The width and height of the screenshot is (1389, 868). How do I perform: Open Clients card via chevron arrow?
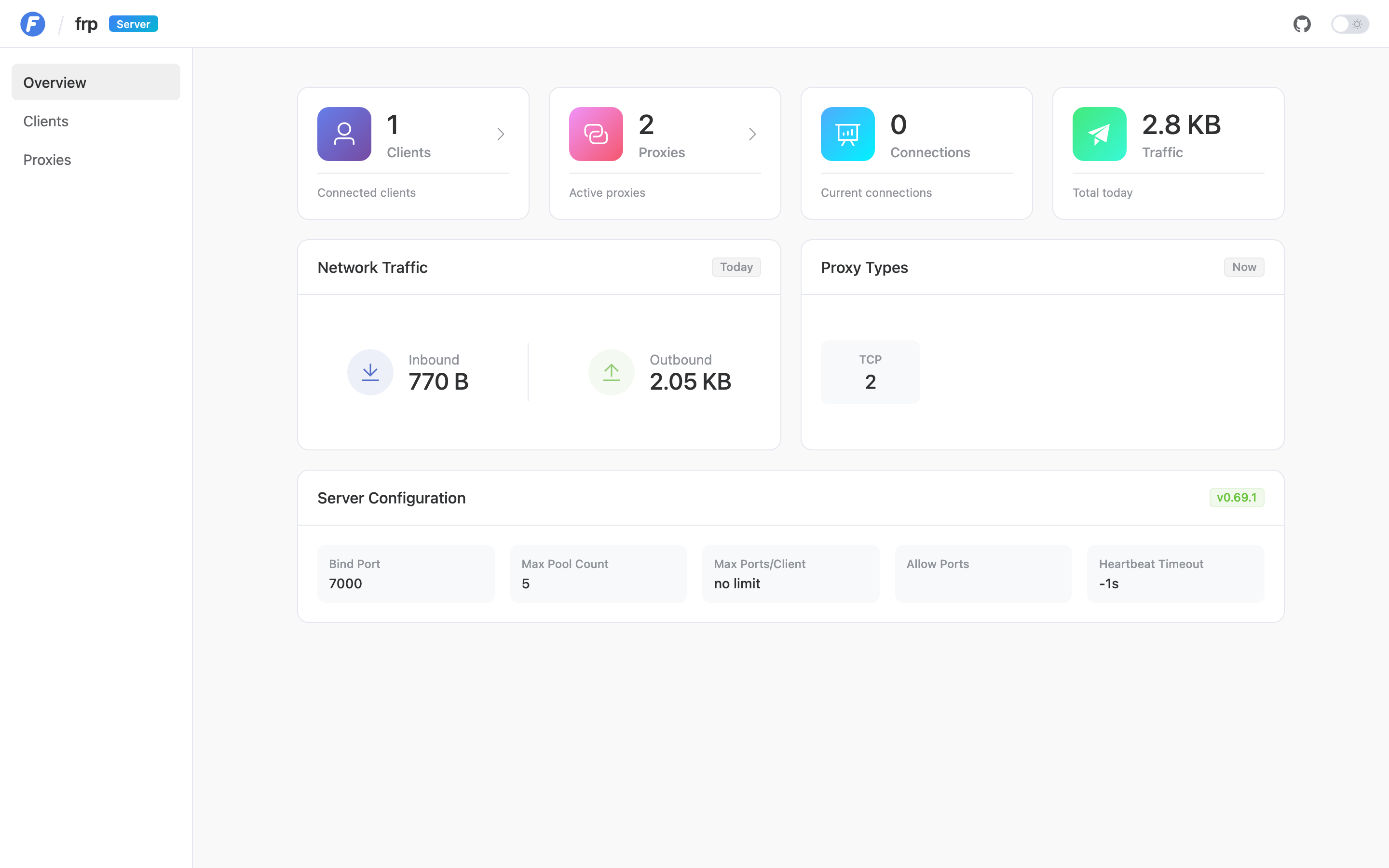501,134
